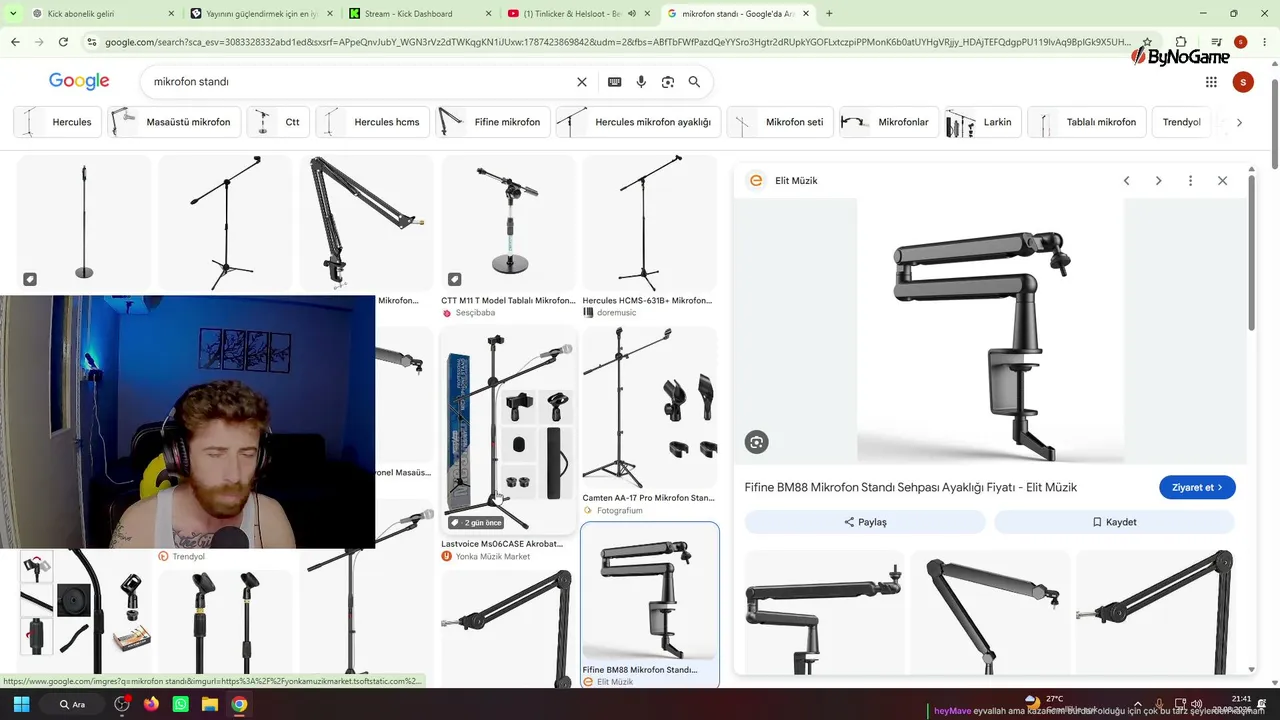
Task: Reload the current Google page
Action: click(63, 42)
